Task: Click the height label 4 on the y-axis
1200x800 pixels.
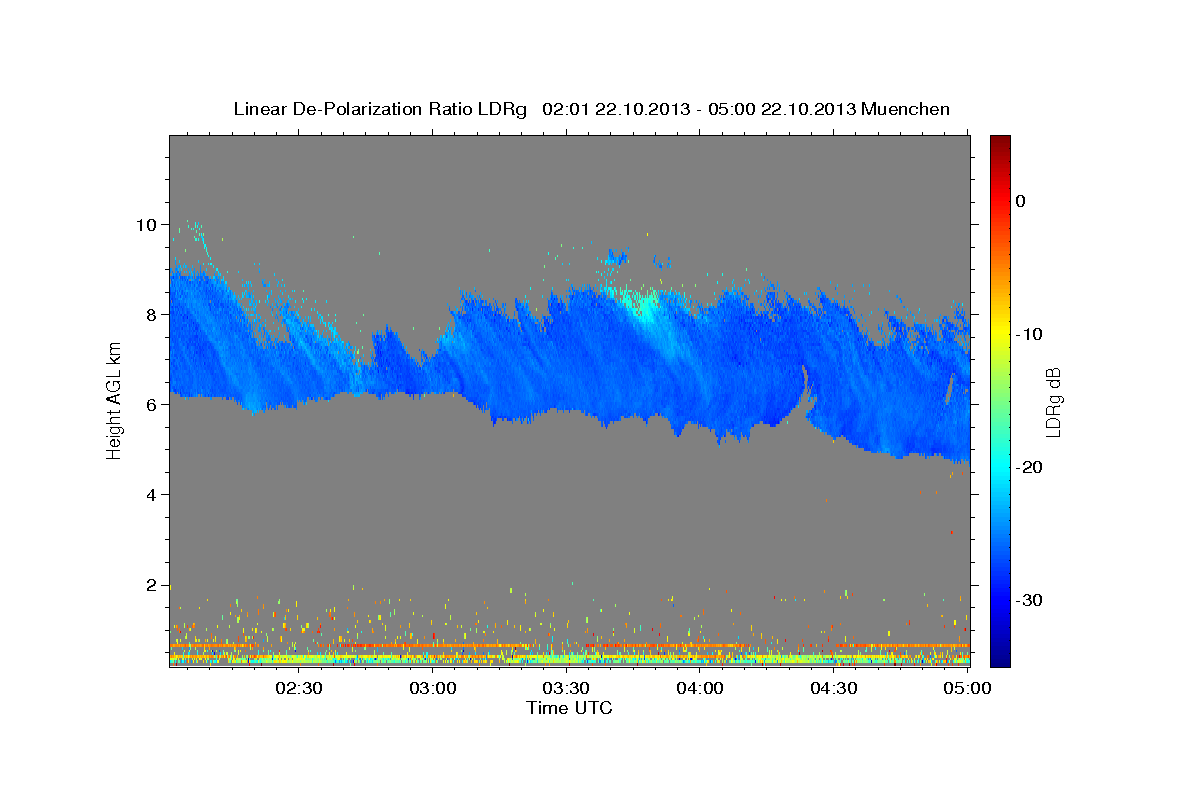Action: tap(151, 495)
